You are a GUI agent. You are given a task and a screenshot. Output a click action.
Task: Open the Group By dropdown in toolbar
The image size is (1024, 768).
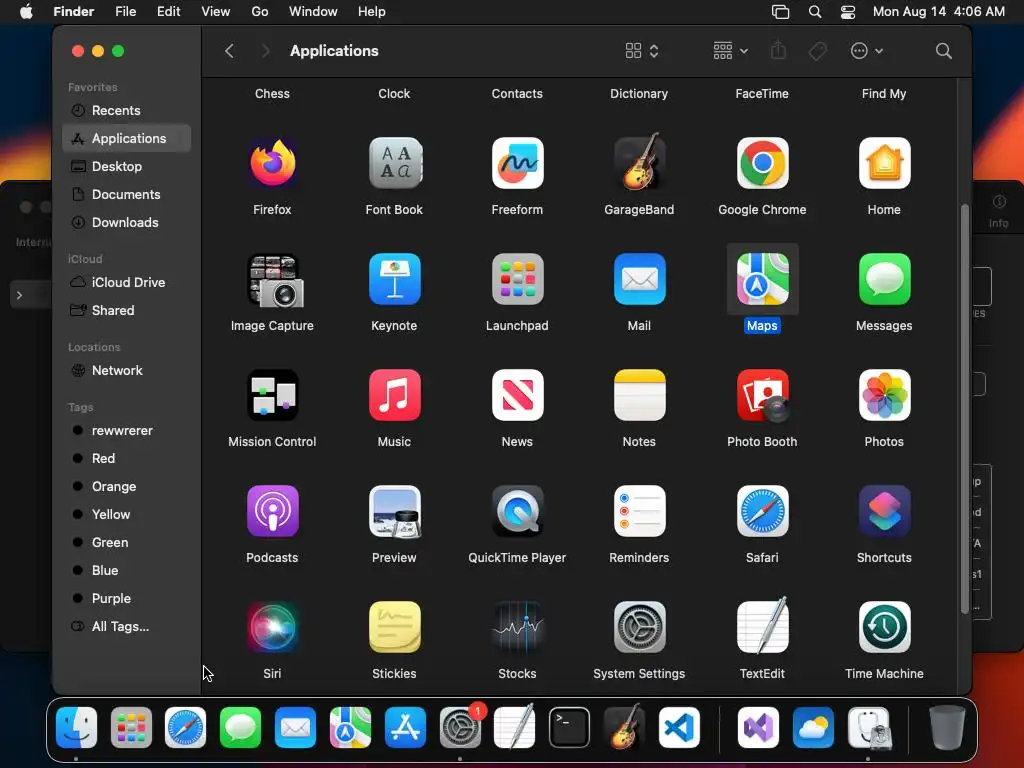(x=730, y=51)
